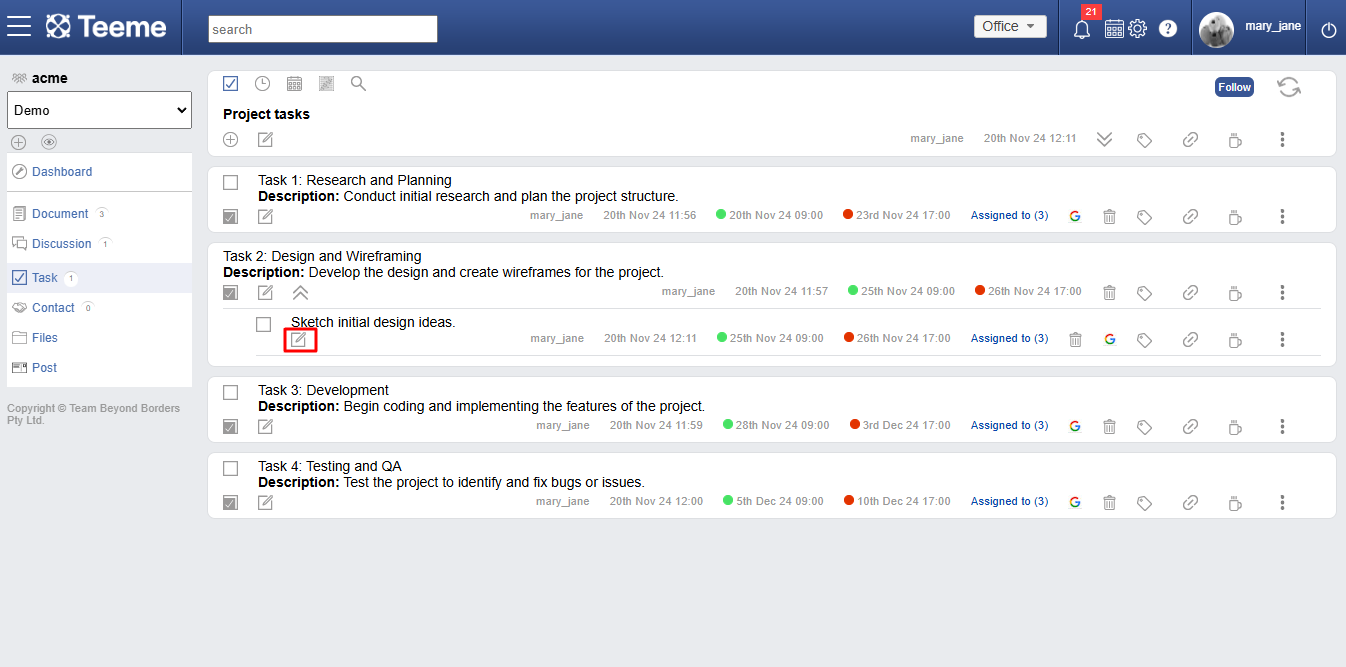
Task: Click the search magnifier icon above Project tasks
Action: 358,84
